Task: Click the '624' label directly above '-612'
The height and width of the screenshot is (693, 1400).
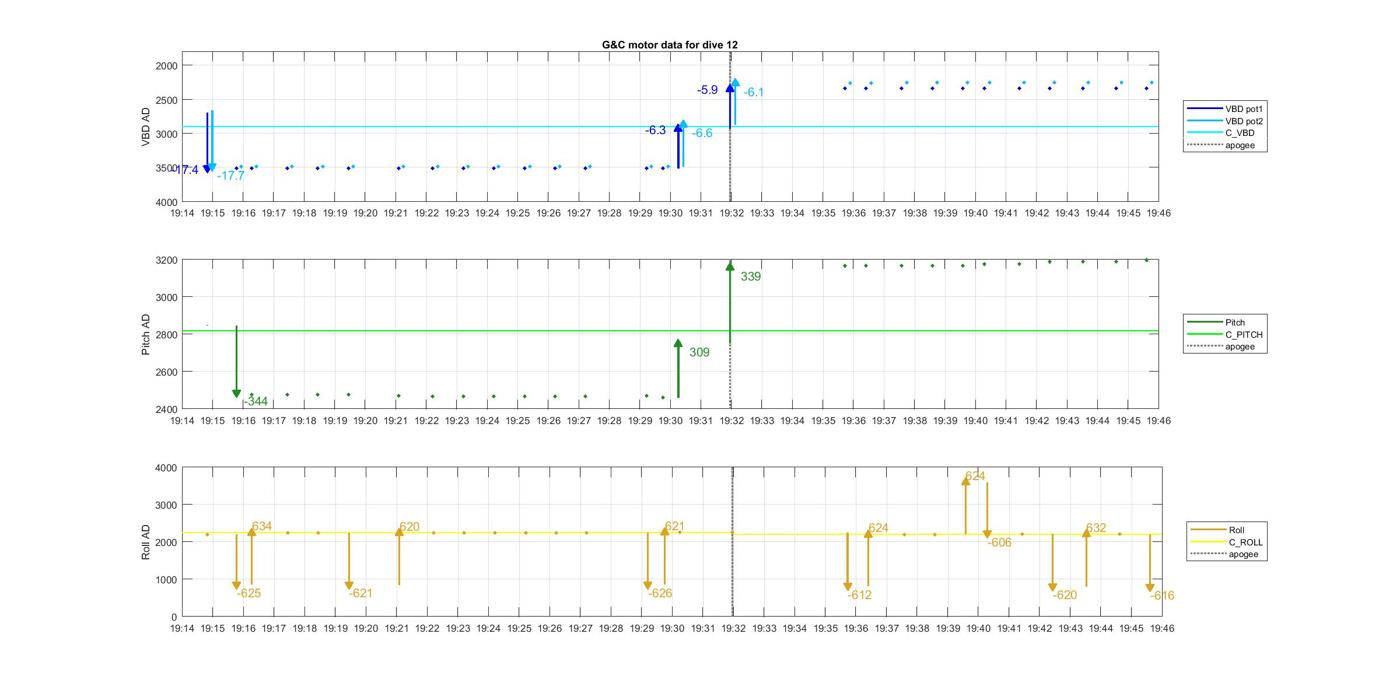Action: click(878, 528)
